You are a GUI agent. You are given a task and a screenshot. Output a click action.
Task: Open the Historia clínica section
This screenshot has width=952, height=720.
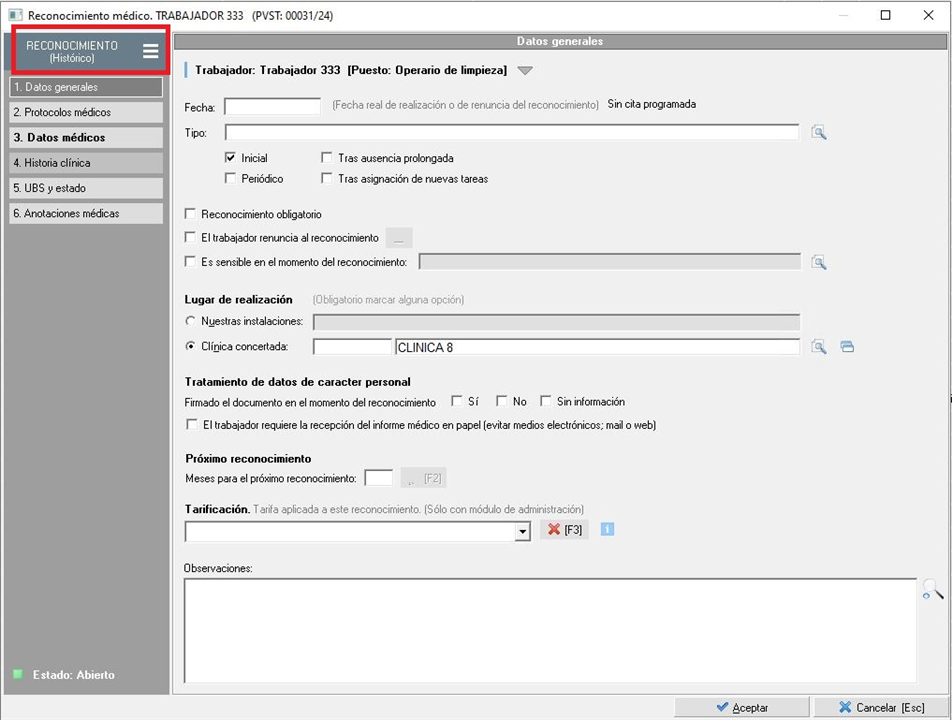click(86, 162)
